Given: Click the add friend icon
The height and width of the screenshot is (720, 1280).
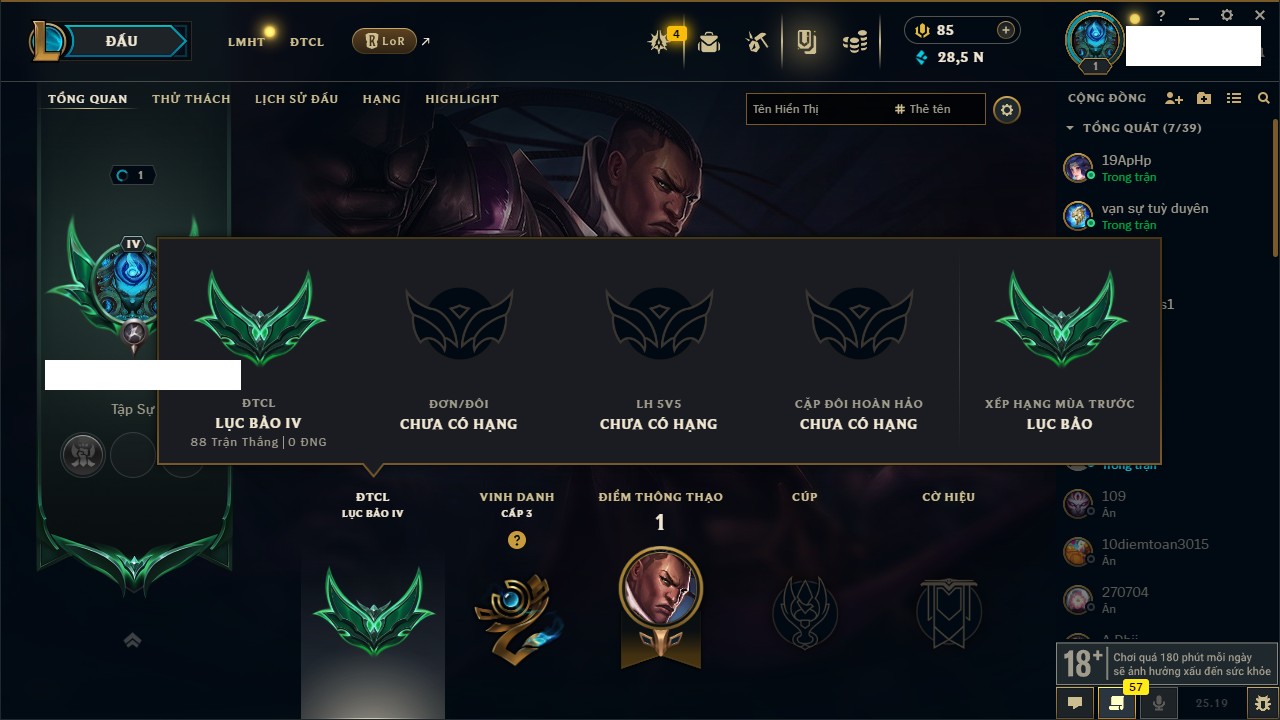Looking at the screenshot, I should click(x=1174, y=98).
